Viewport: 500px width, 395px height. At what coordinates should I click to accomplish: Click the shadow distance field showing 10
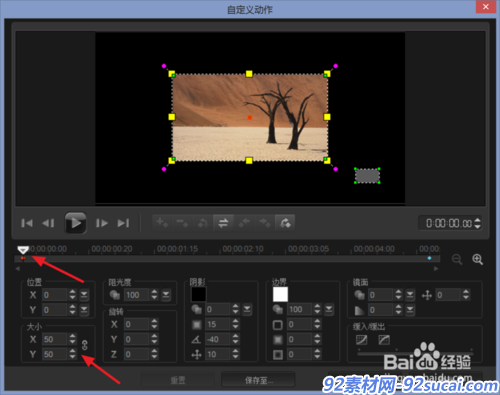pyautogui.click(x=218, y=354)
